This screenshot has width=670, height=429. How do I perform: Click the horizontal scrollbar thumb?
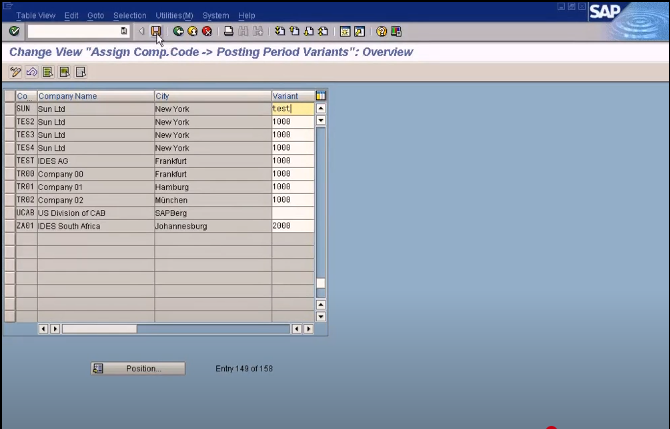click(100, 329)
